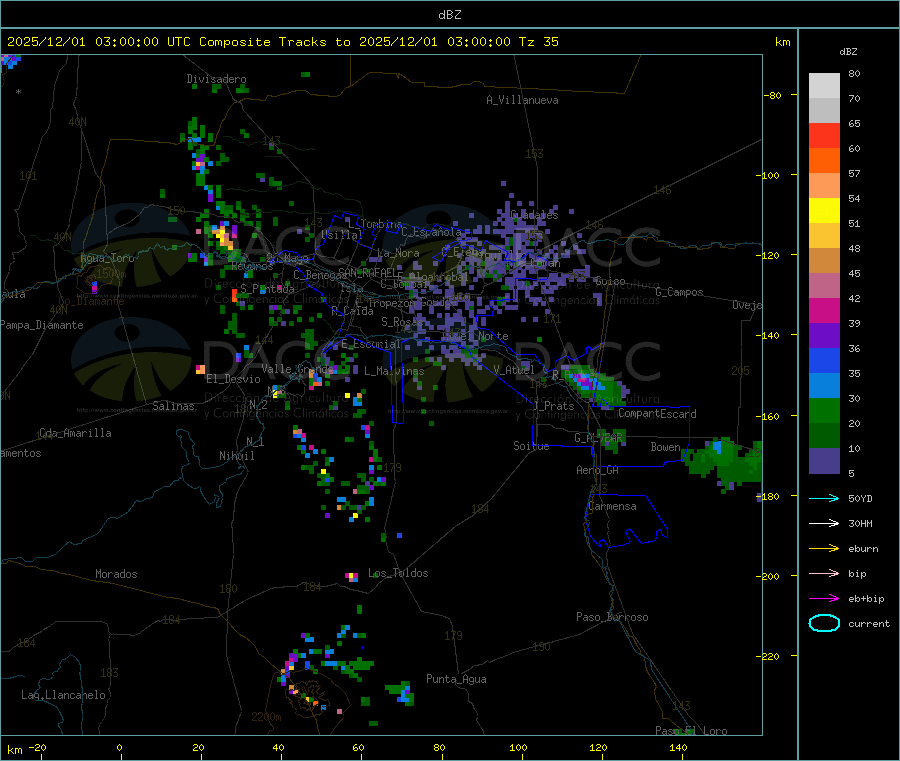Image resolution: width=900 pixels, height=761 pixels.
Task: Click the Pampa_Diamante map label
Action: [41, 325]
